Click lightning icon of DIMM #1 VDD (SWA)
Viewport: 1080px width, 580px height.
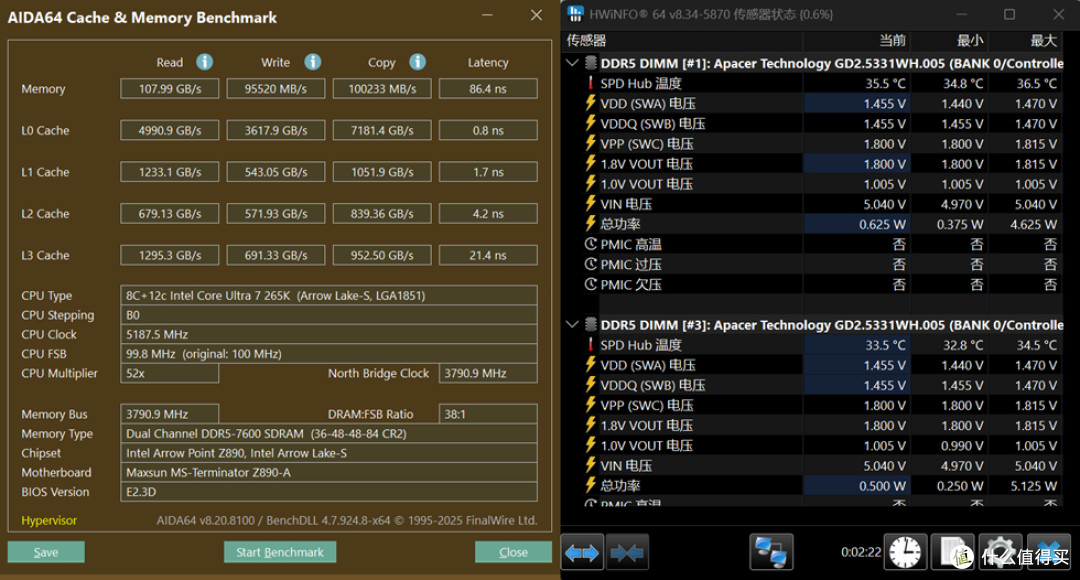coord(590,103)
